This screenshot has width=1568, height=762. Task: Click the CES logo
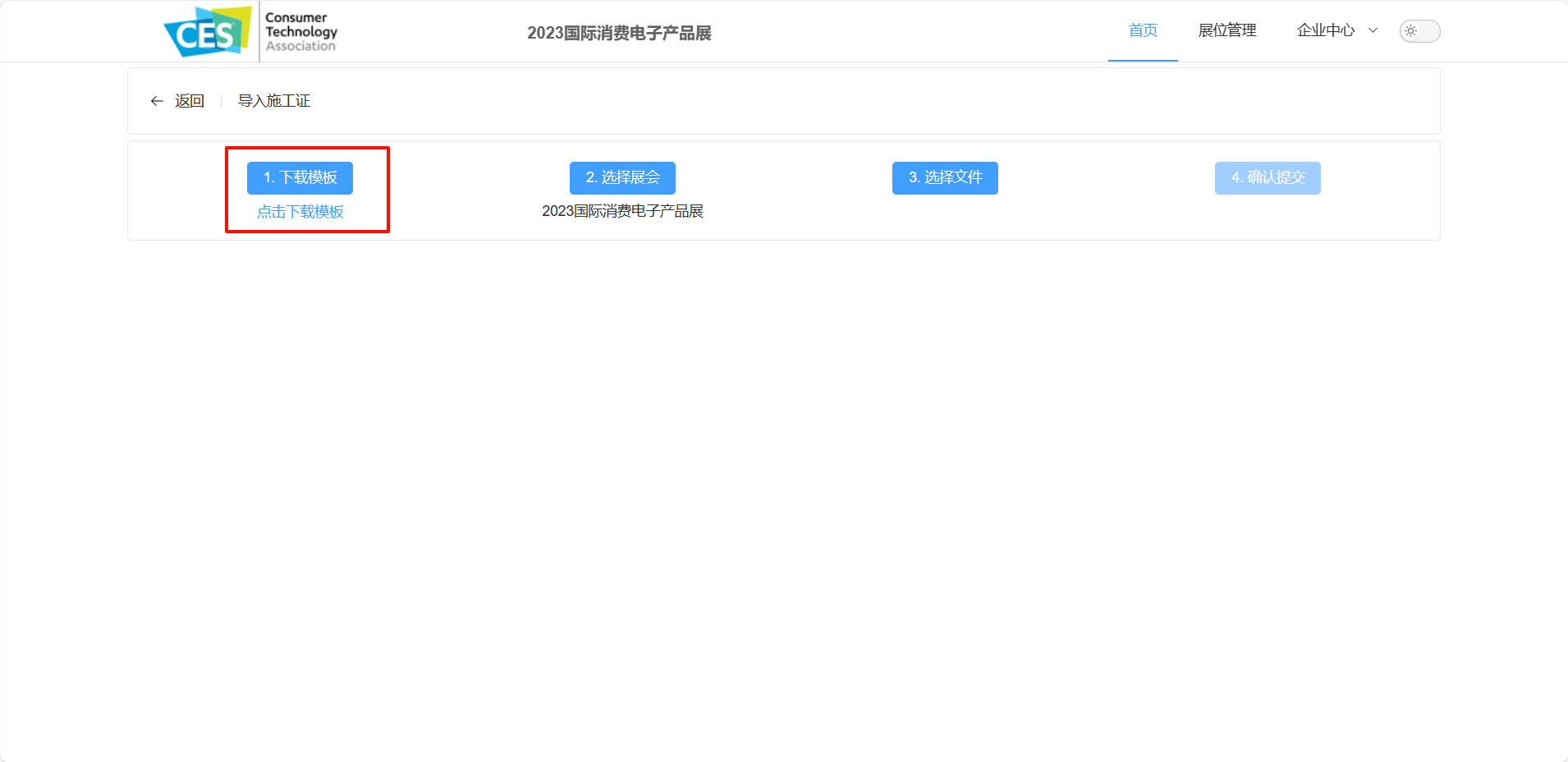coord(208,32)
